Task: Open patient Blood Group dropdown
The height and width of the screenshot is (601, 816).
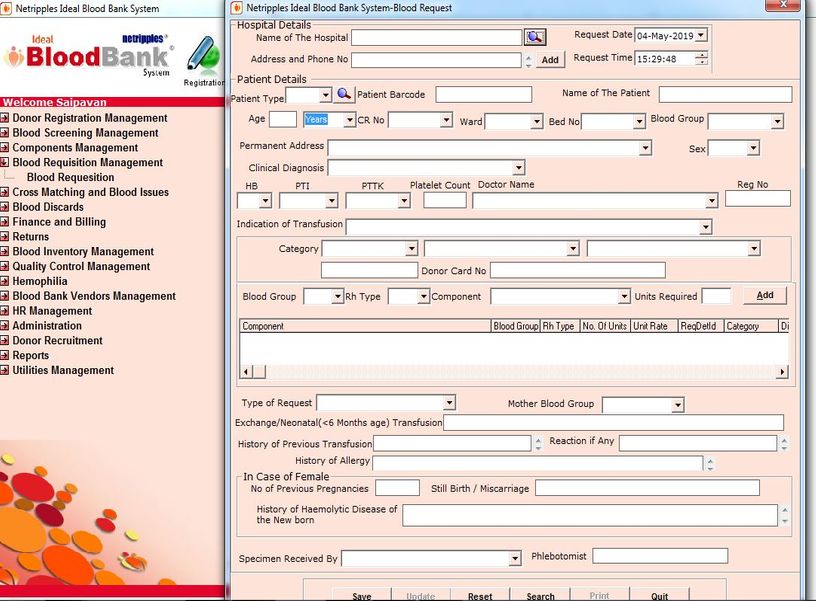Action: (777, 122)
